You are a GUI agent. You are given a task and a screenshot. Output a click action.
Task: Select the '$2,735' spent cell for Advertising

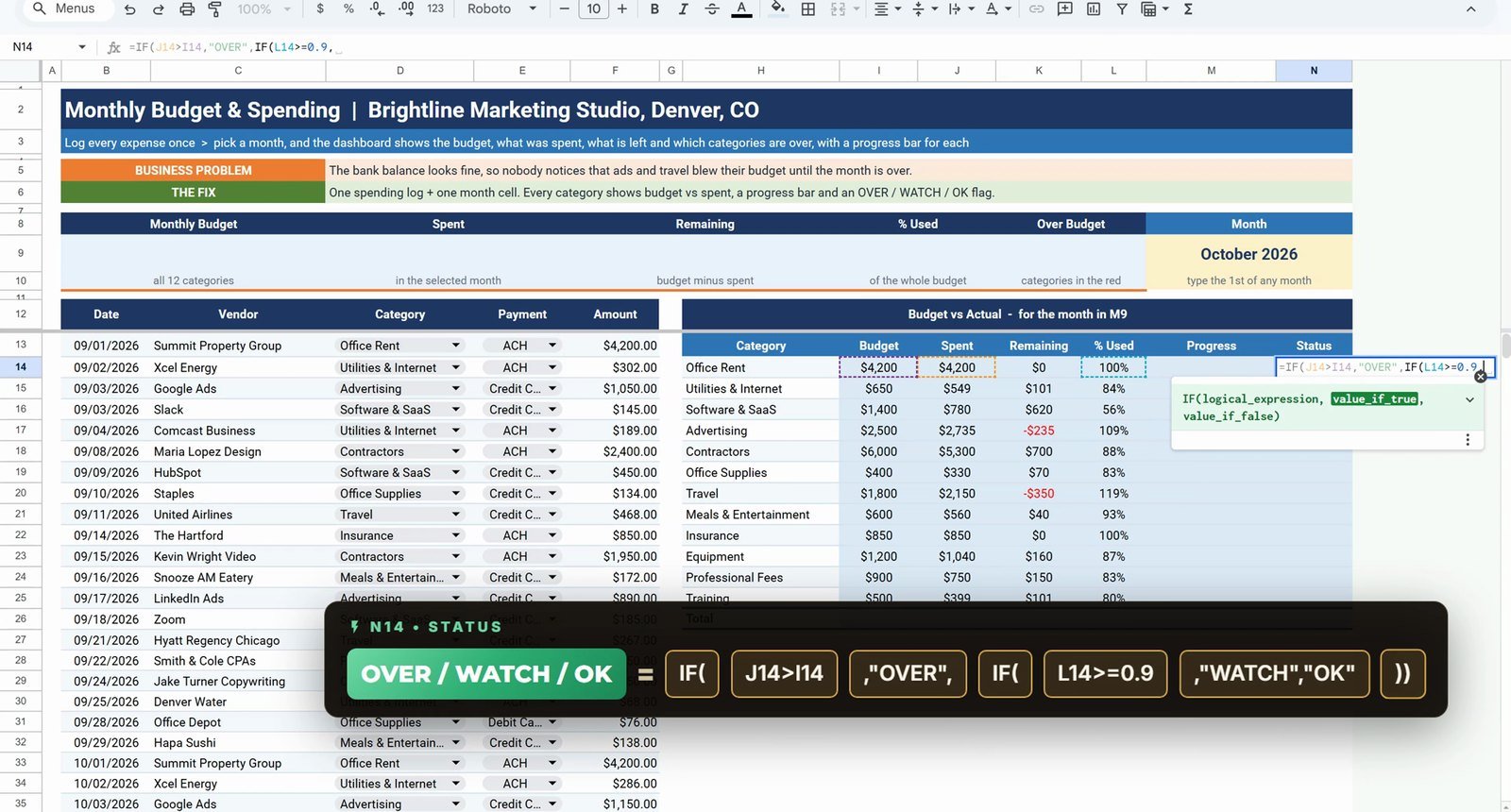click(x=957, y=431)
